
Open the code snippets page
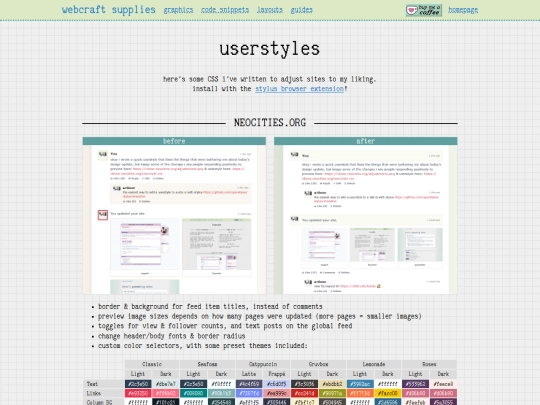coord(225,10)
